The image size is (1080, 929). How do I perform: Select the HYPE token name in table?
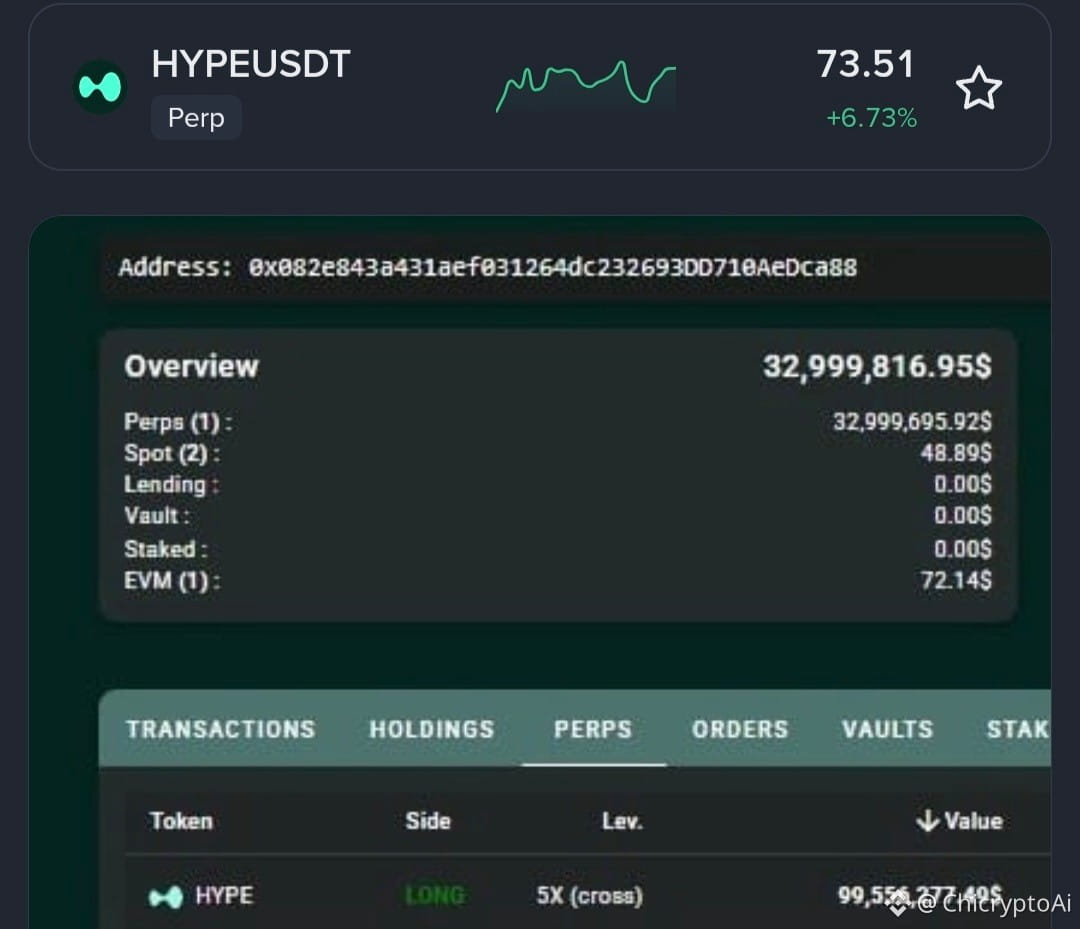[225, 896]
